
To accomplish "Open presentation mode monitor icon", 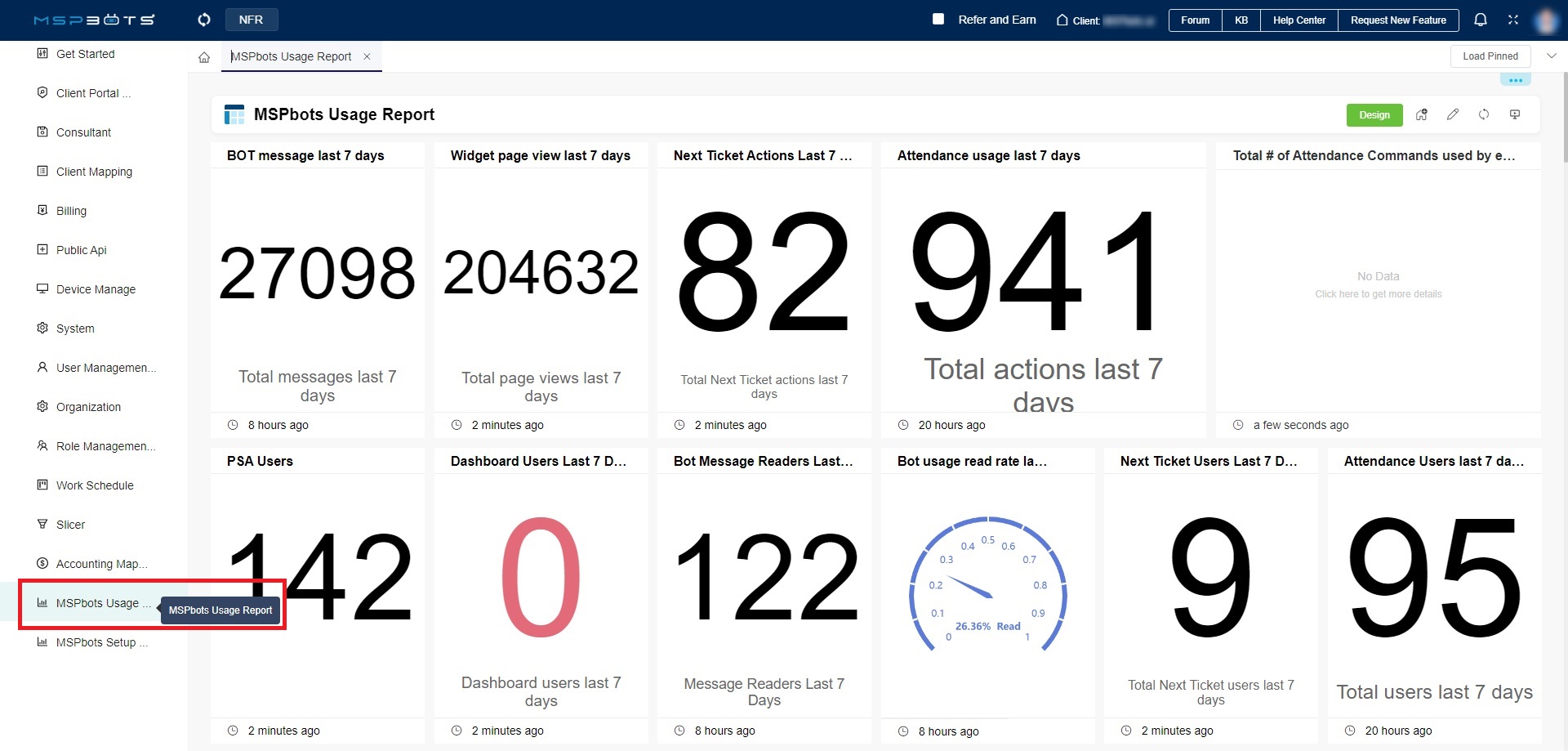I will click(1515, 114).
